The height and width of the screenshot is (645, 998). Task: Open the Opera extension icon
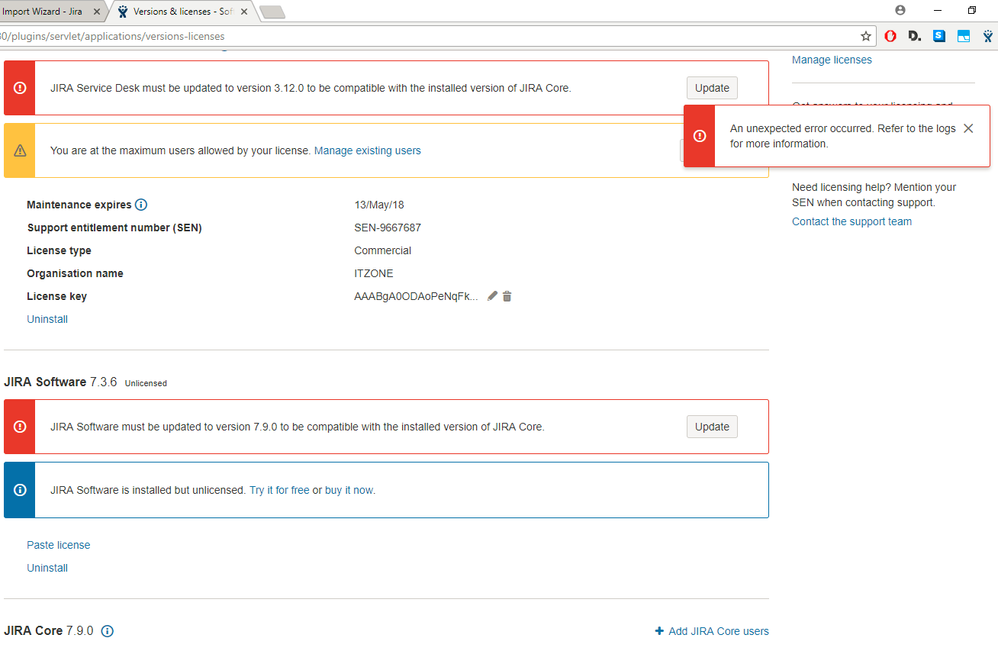pos(890,36)
